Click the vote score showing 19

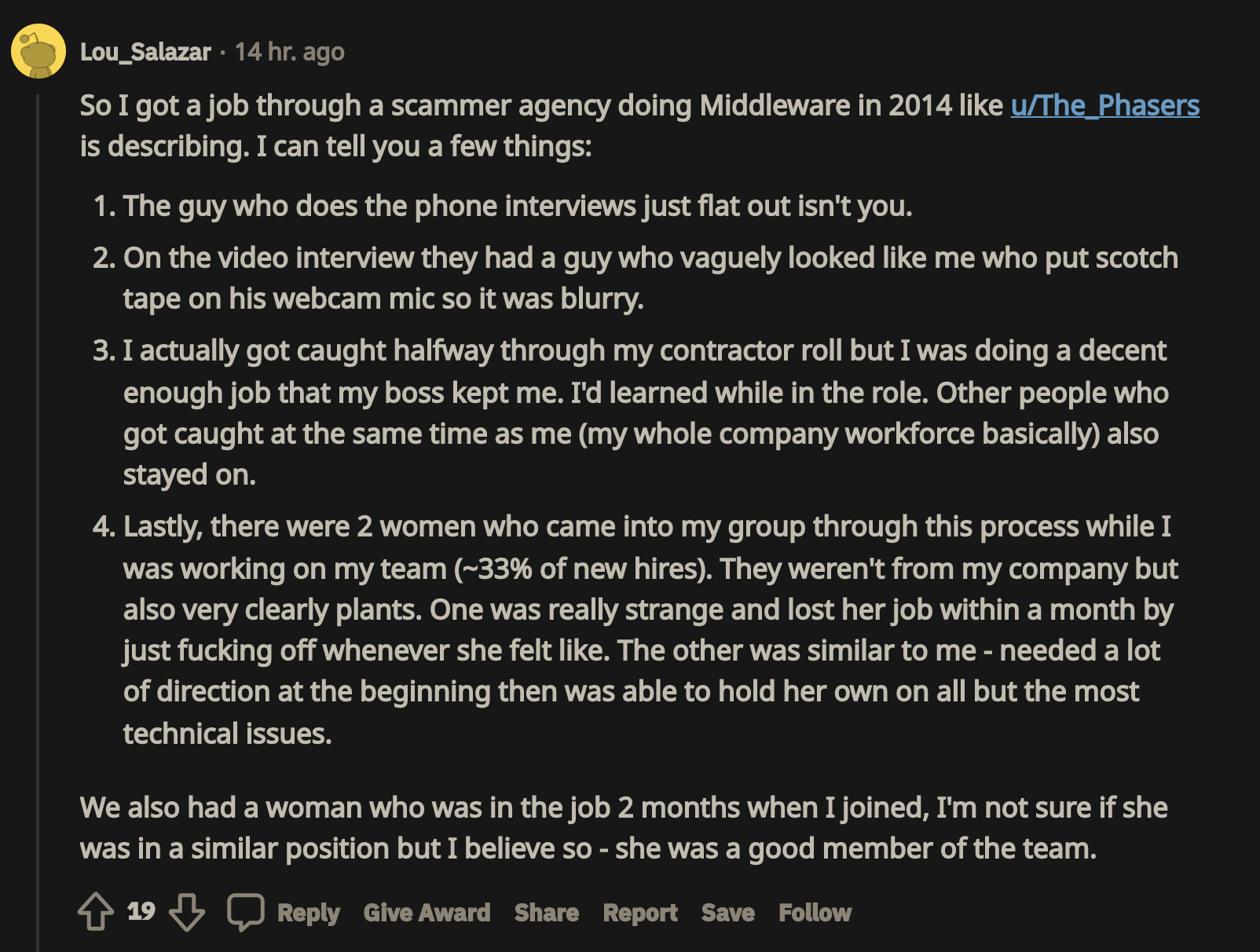pos(141,911)
